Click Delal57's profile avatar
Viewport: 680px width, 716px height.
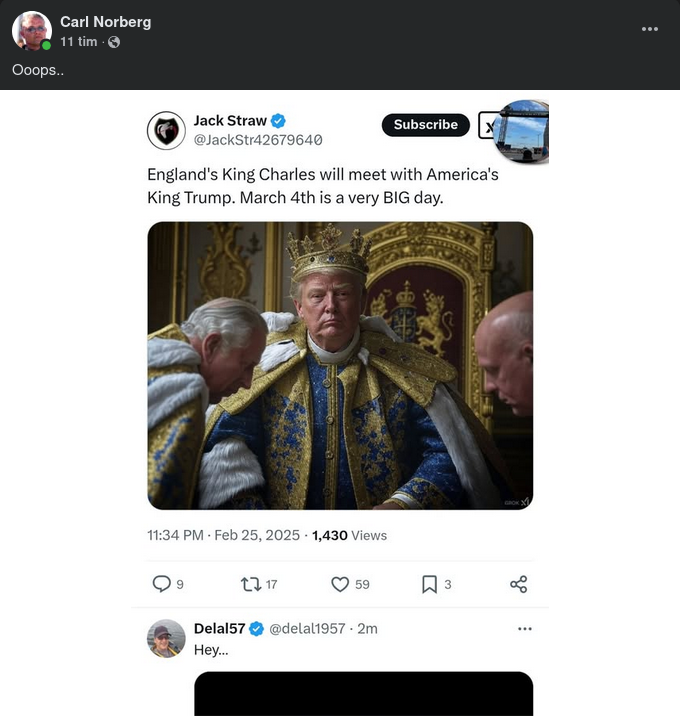coord(166,638)
